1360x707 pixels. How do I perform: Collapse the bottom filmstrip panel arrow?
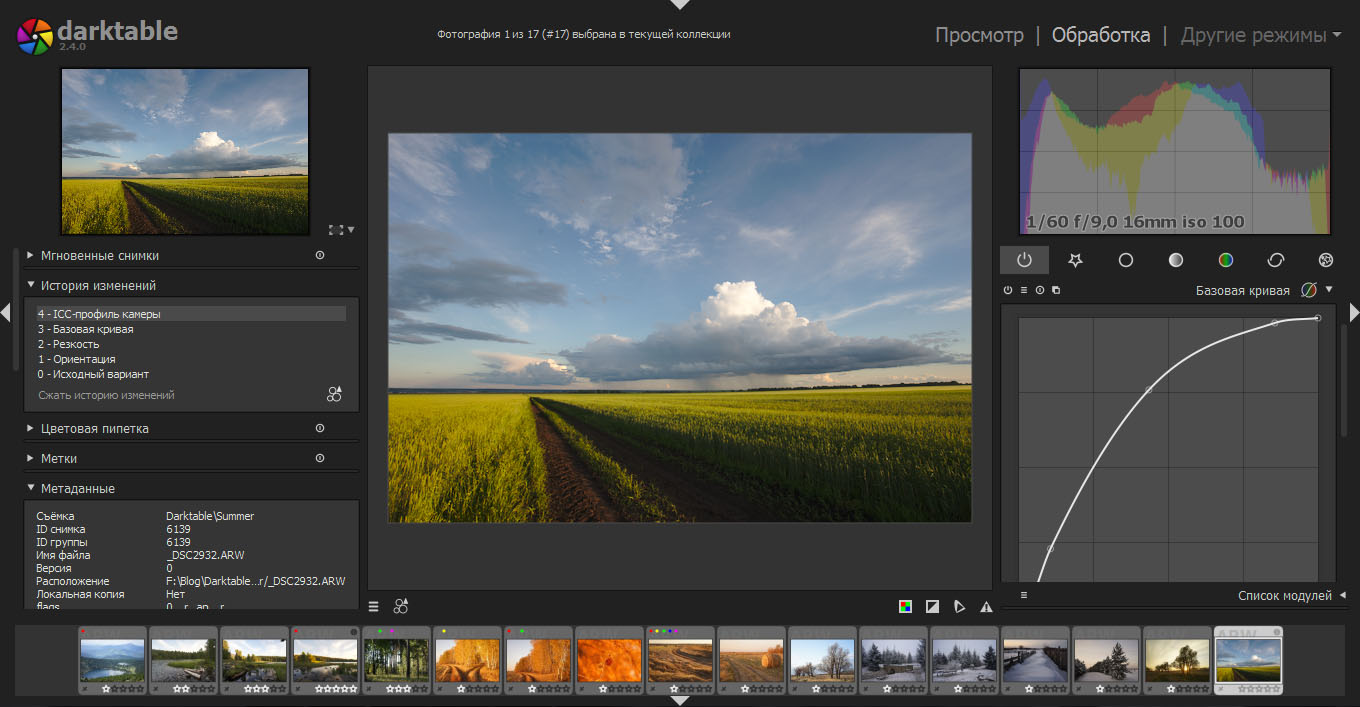pyautogui.click(x=680, y=701)
